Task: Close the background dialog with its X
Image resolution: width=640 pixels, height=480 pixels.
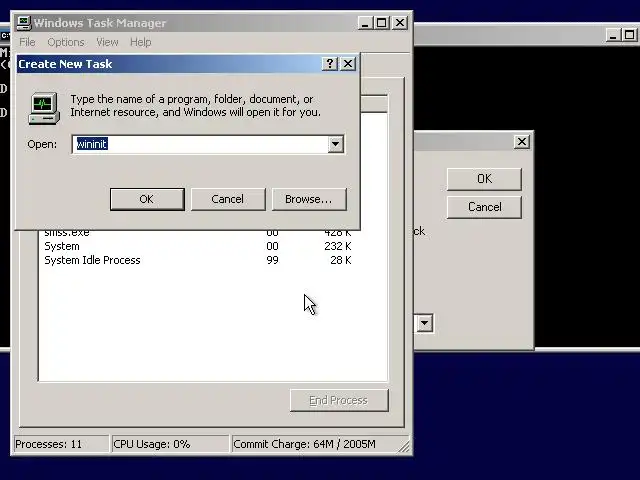Action: point(522,142)
